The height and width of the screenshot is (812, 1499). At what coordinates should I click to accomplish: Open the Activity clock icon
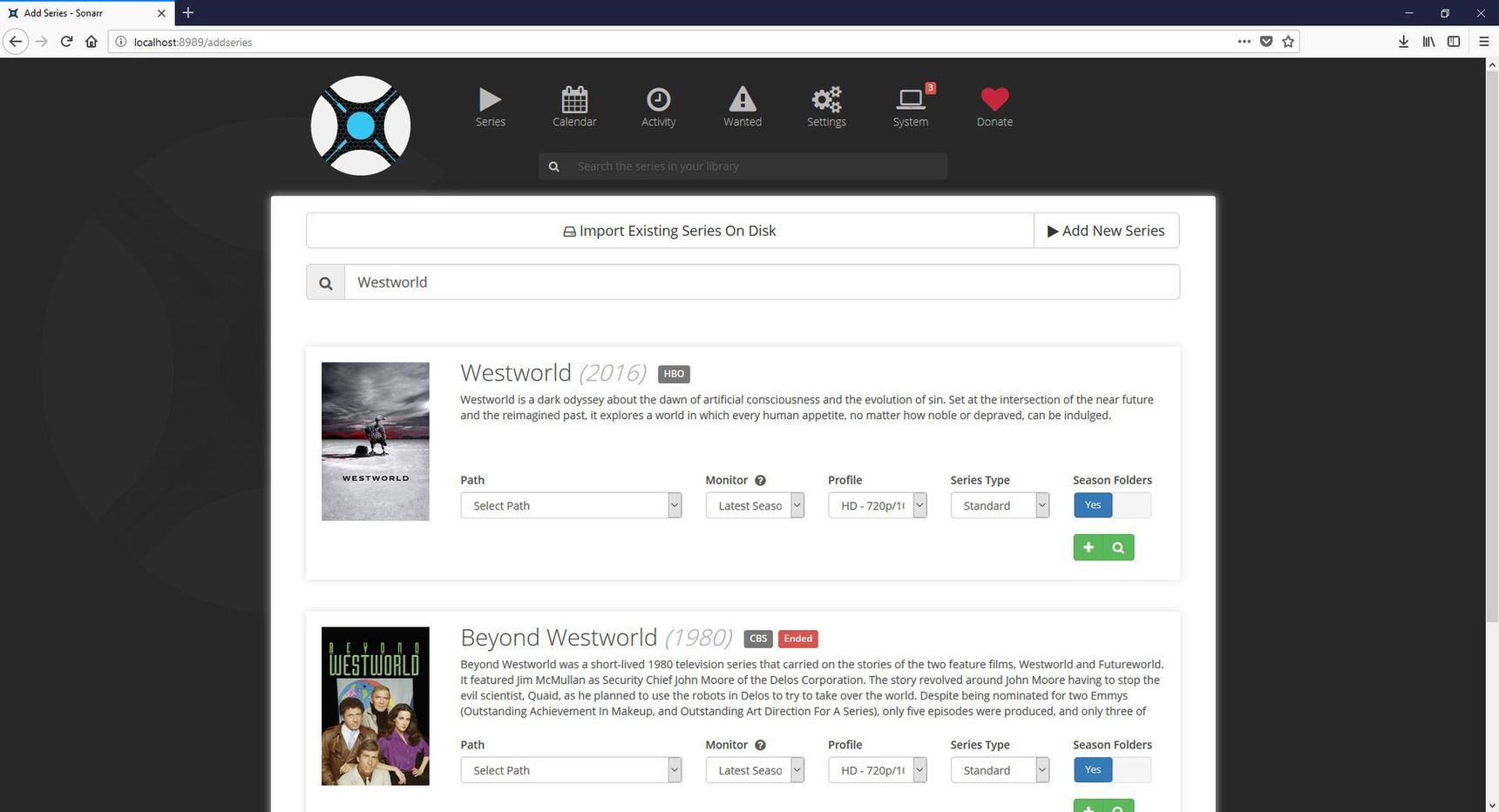(x=658, y=99)
